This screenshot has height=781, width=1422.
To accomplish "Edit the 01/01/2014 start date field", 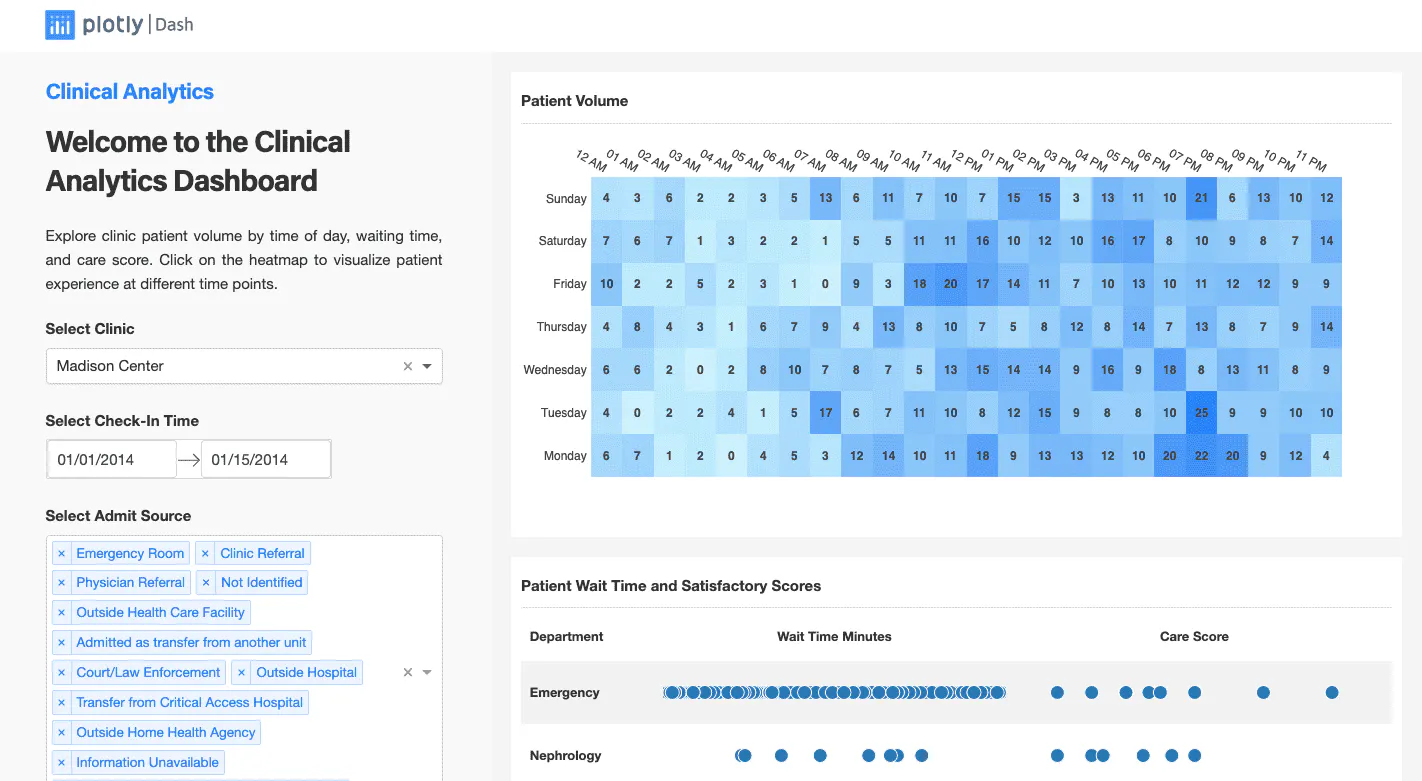I will click(112, 460).
